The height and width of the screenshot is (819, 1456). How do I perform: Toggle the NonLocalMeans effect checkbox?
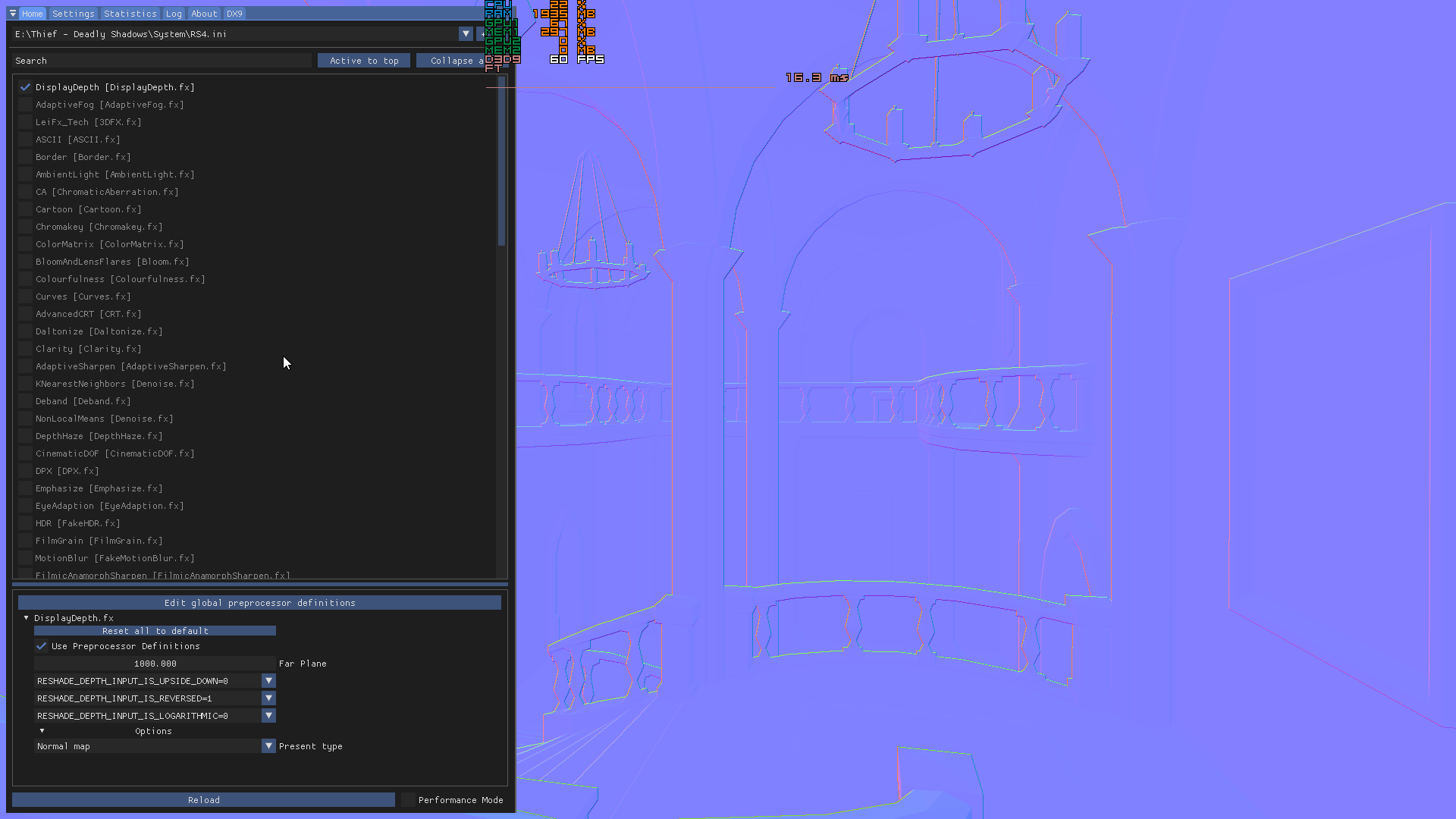coord(25,419)
